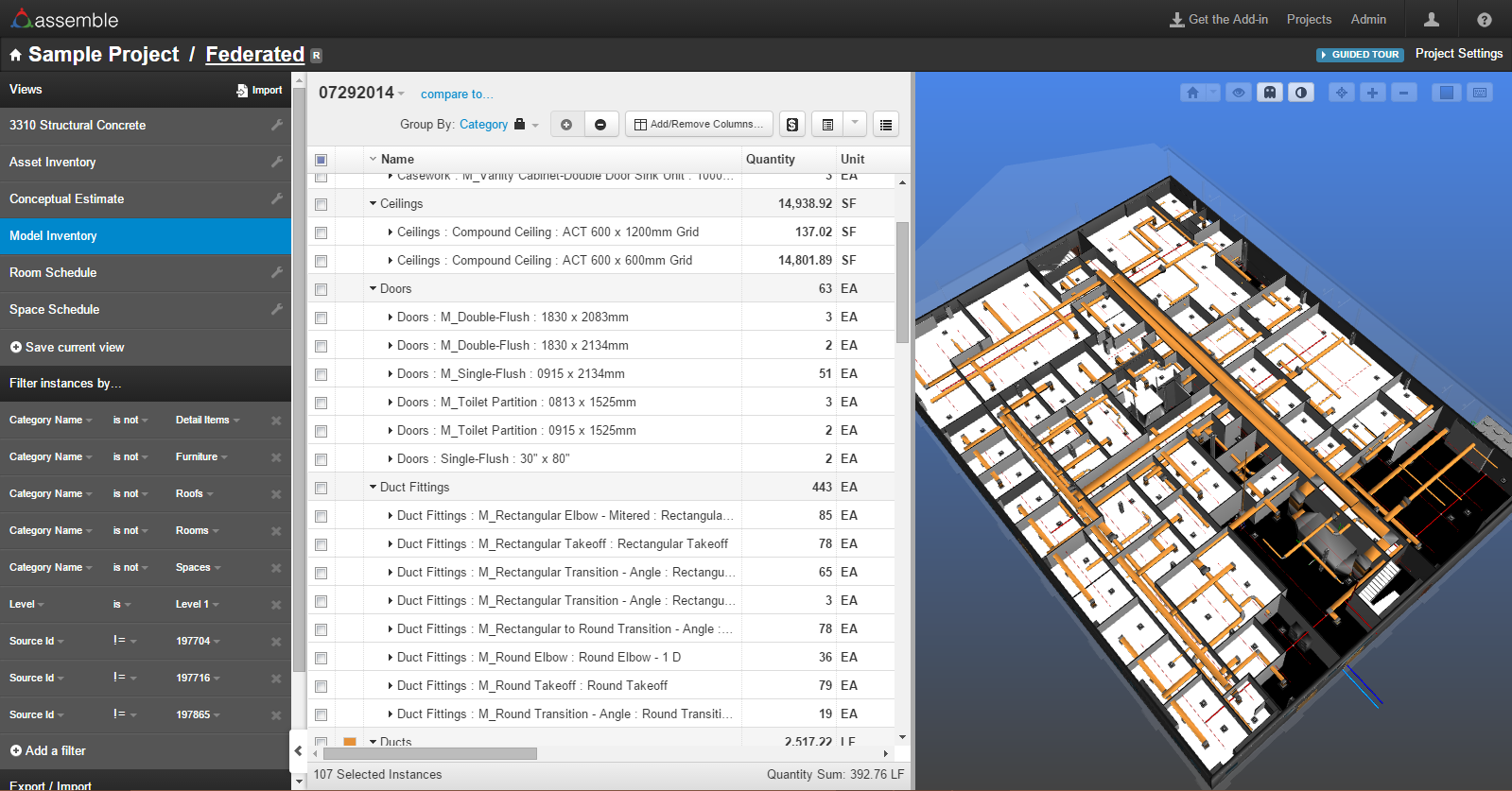This screenshot has width=1512, height=791.
Task: Open the Group By Category dropdown arrow
Action: (535, 125)
